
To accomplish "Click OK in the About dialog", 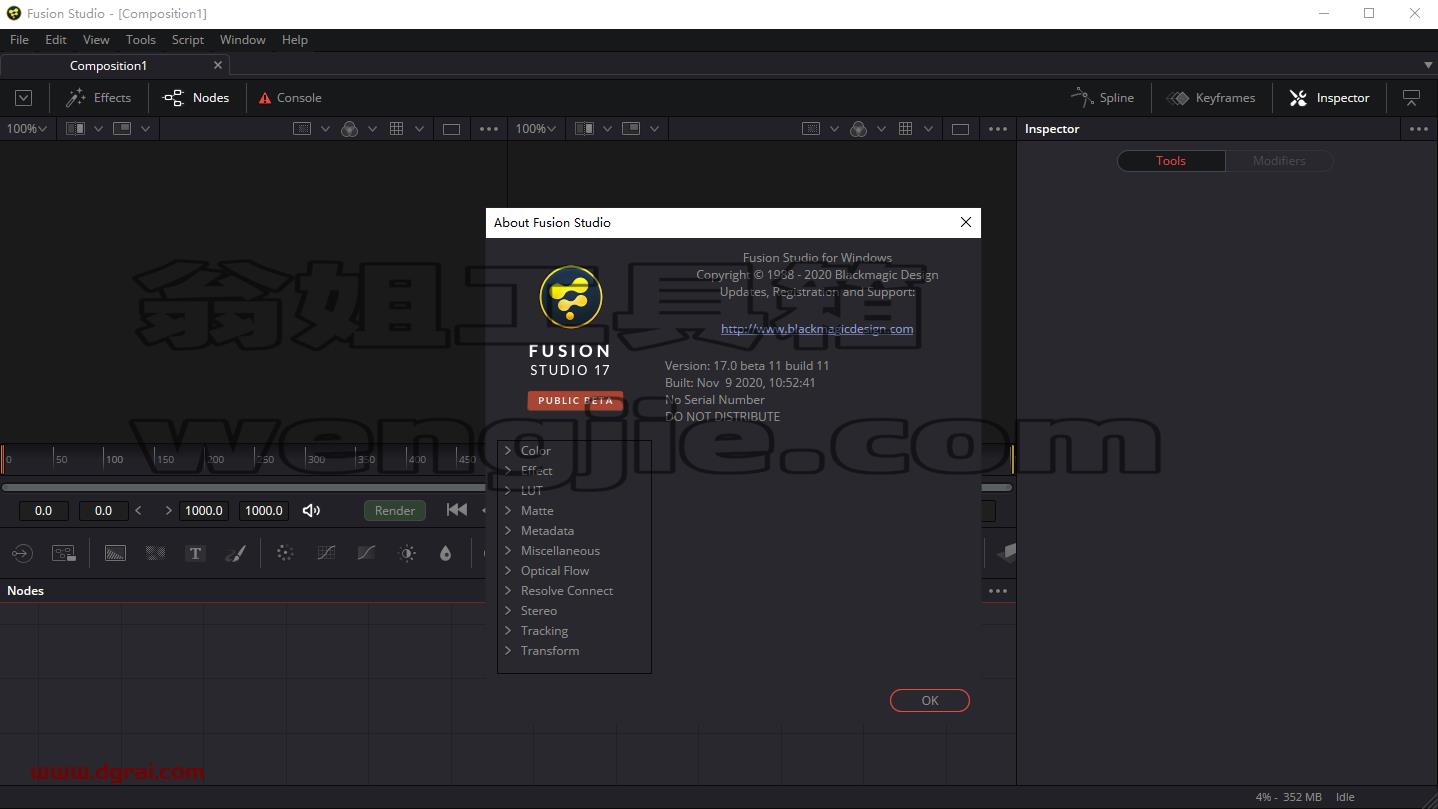I will 930,700.
